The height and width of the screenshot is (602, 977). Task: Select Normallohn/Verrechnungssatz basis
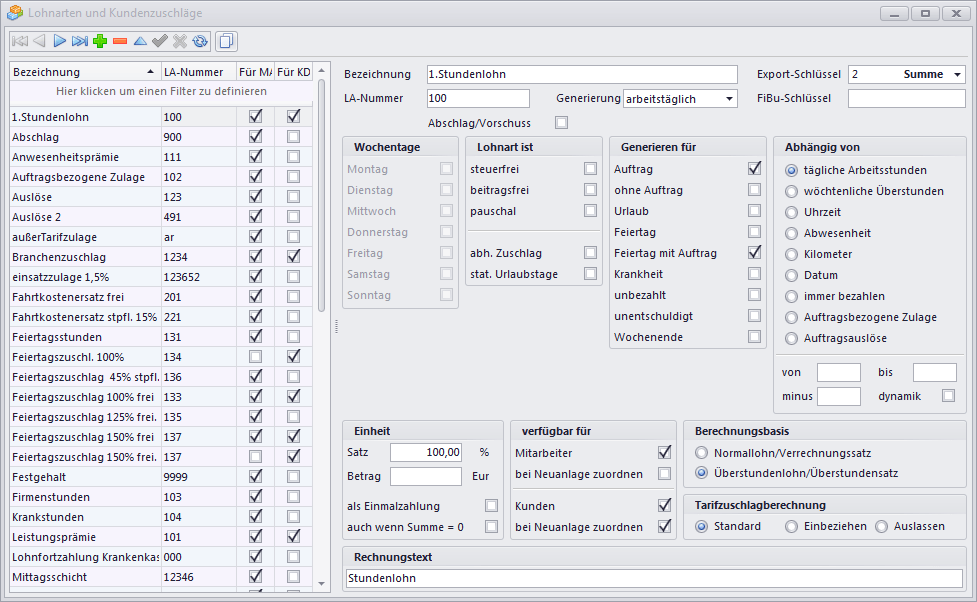(702, 453)
